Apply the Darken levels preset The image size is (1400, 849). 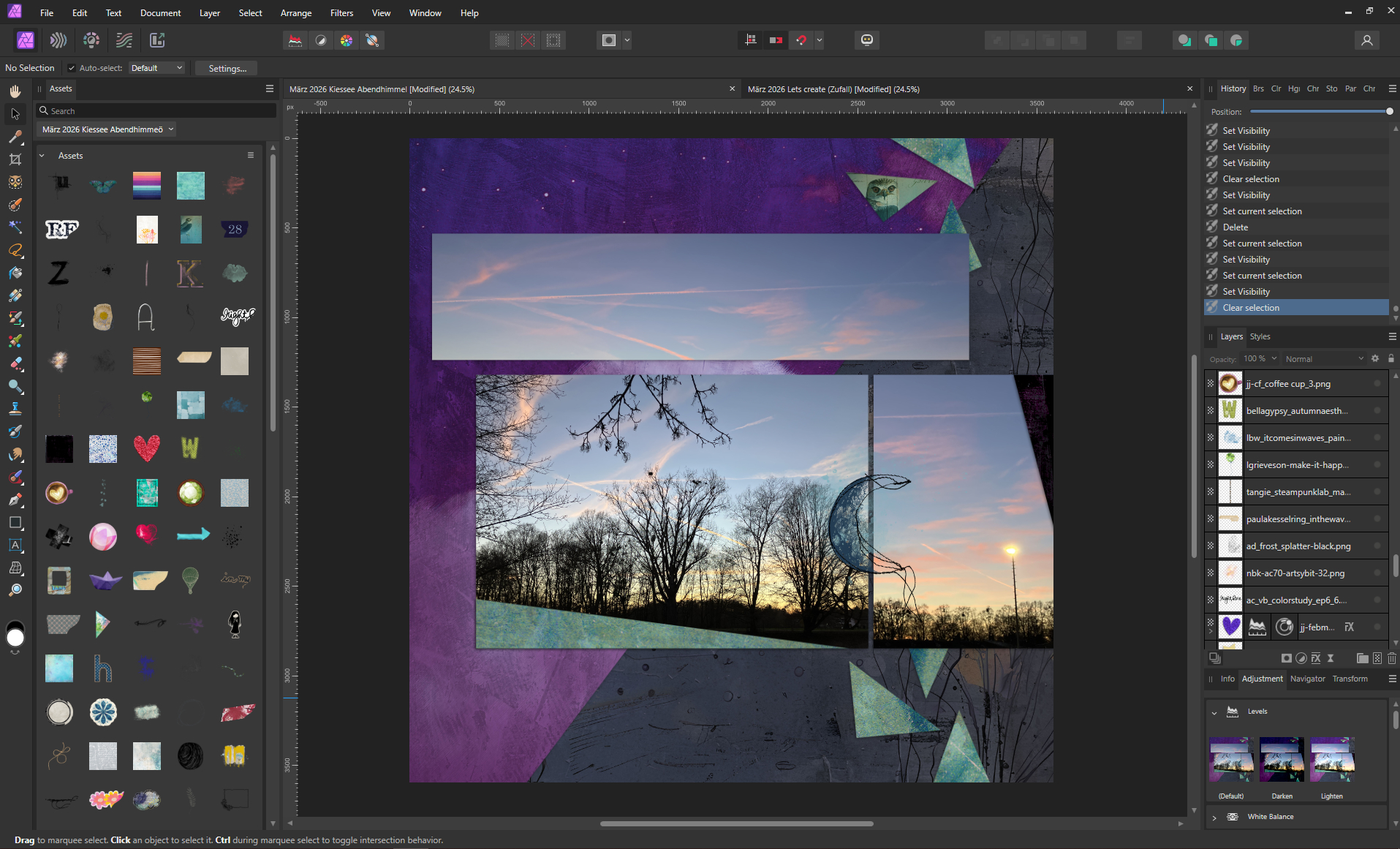pyautogui.click(x=1282, y=761)
